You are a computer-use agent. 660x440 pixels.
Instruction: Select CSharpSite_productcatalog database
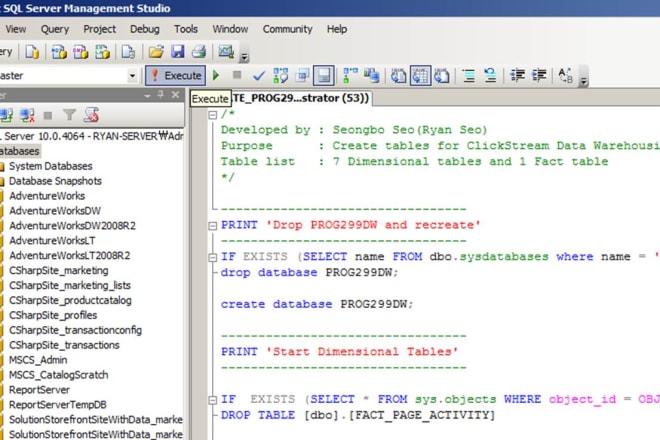pyautogui.click(x=70, y=301)
